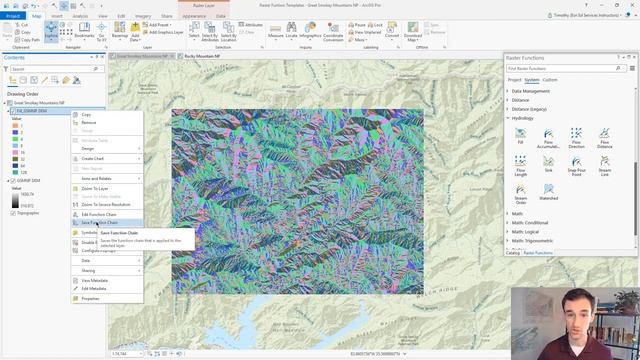Expand the Distance (Legacy) category
The width and height of the screenshot is (640, 360).
(x=508, y=109)
